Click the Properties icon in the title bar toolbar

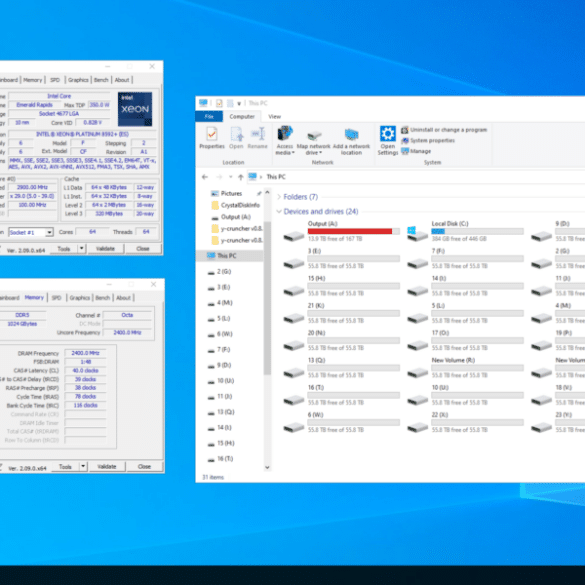tap(219, 103)
